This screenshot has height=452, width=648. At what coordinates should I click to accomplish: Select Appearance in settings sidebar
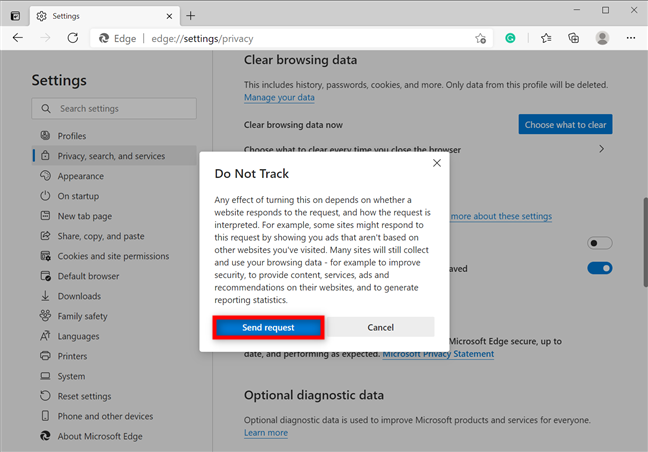click(80, 176)
